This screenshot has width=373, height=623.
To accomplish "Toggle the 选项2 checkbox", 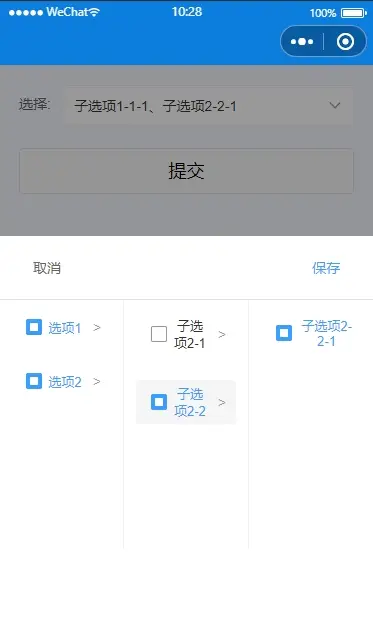I will (34, 381).
